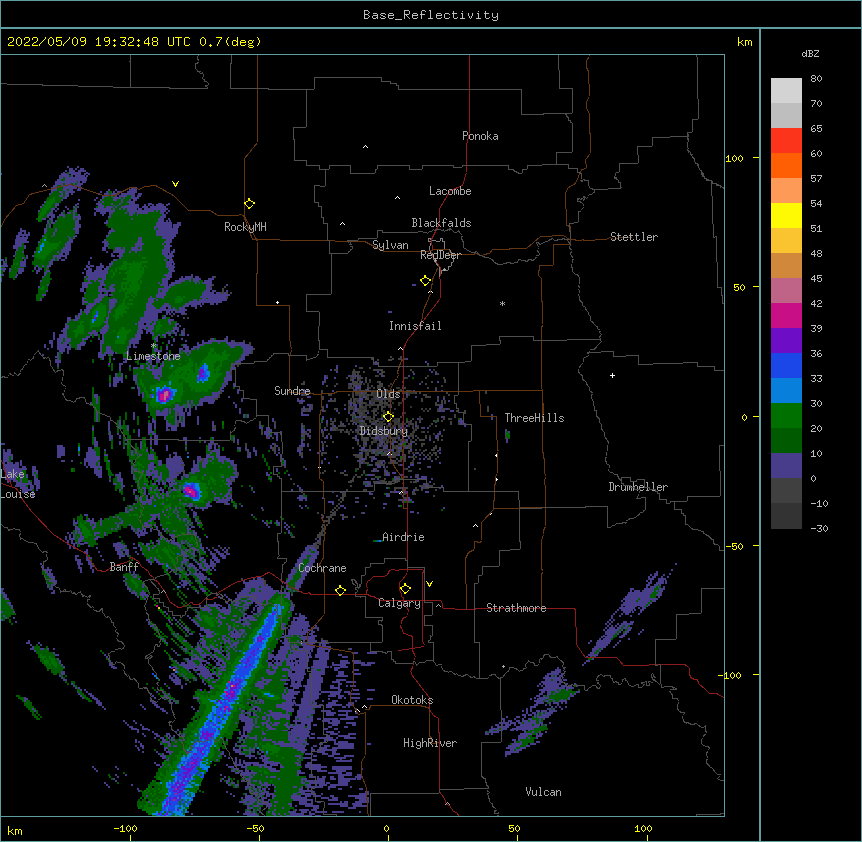Click the magenta 42 dBZ legend swatch
This screenshot has width=862, height=842.
coord(786,315)
